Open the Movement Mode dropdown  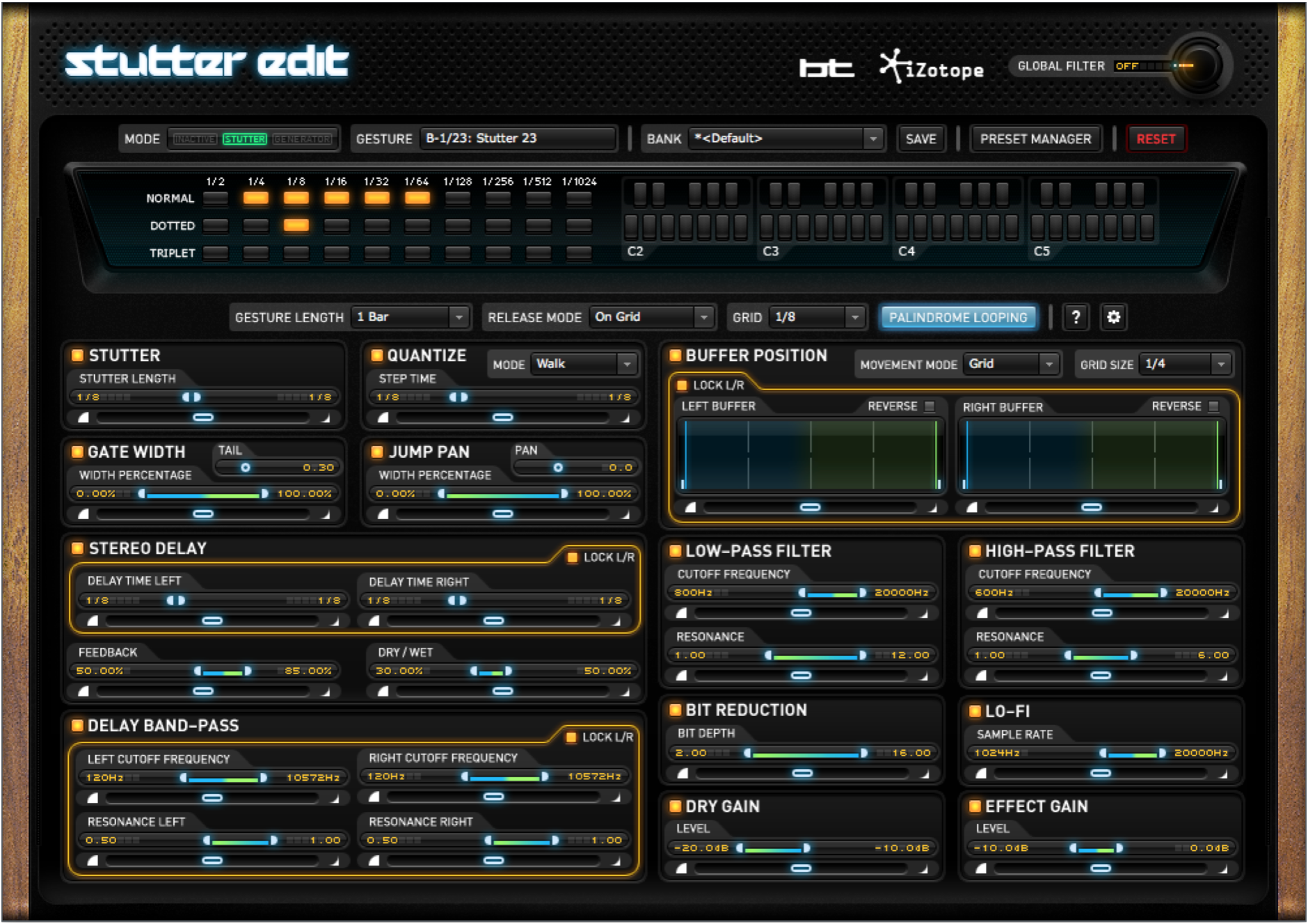pyautogui.click(x=1012, y=364)
